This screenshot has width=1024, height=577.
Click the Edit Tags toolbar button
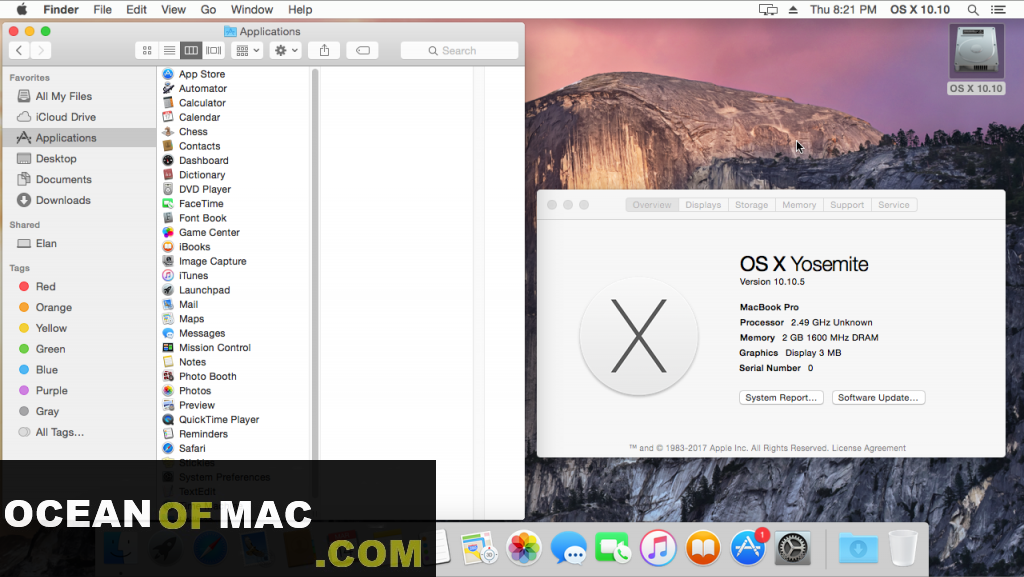coord(362,50)
